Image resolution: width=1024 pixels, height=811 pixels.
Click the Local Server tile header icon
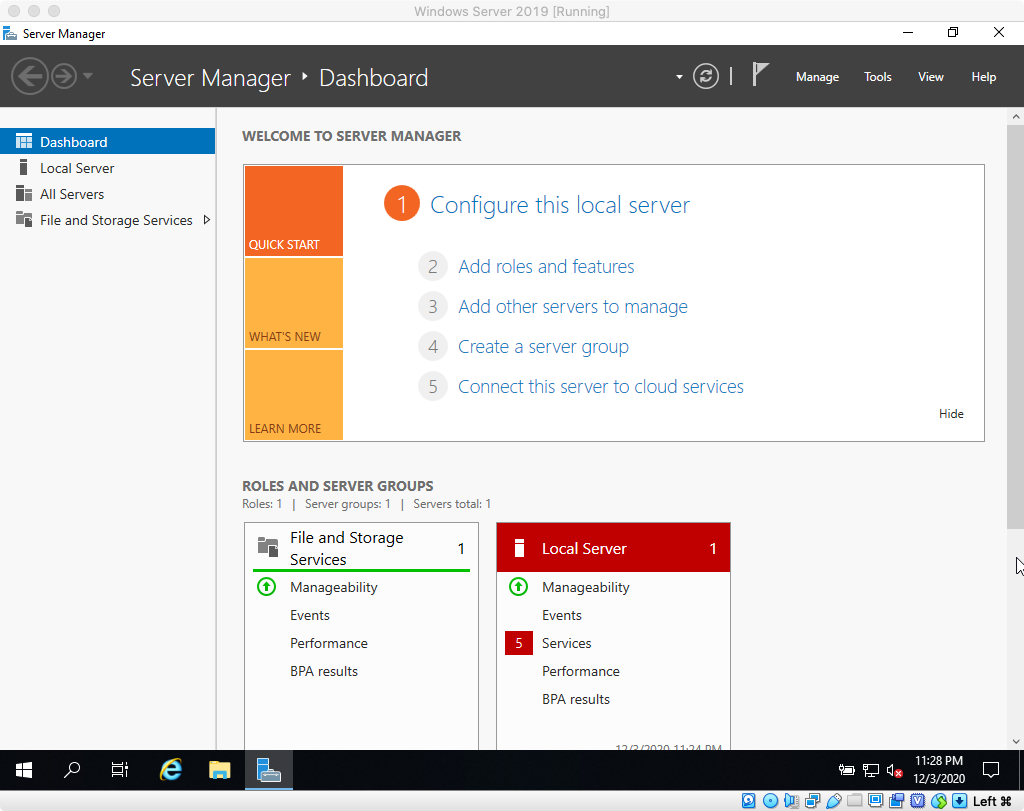(519, 548)
